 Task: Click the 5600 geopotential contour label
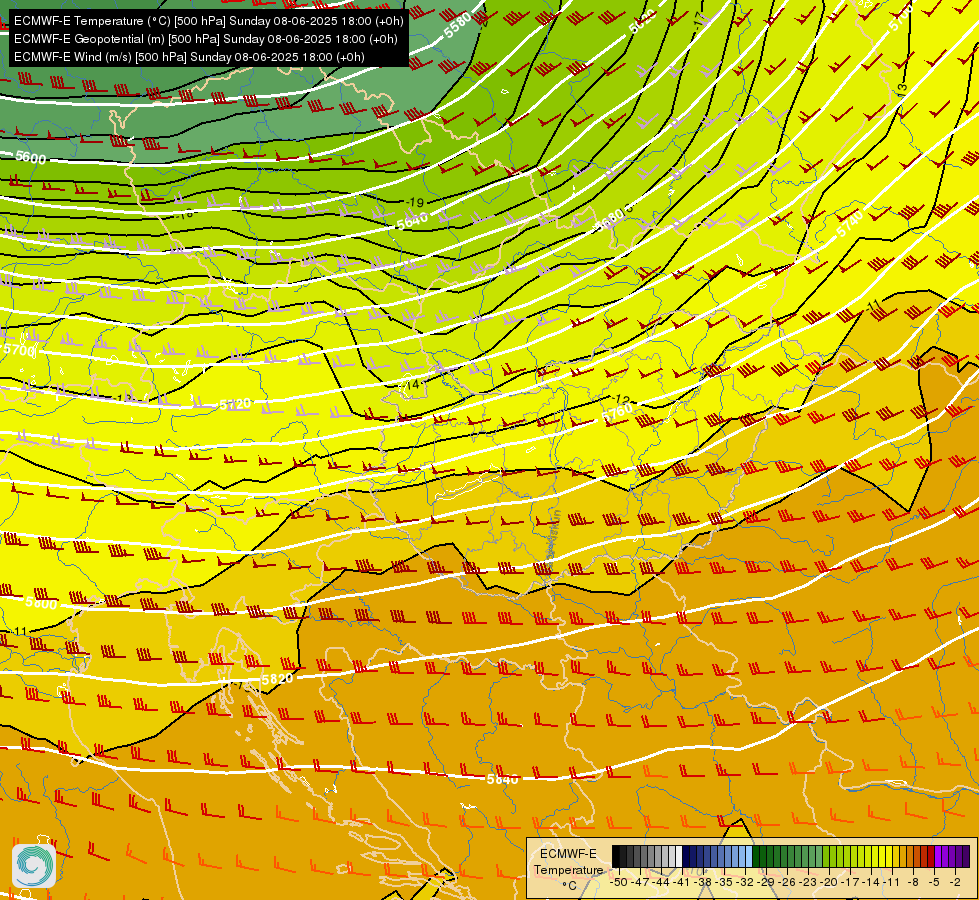[31, 157]
